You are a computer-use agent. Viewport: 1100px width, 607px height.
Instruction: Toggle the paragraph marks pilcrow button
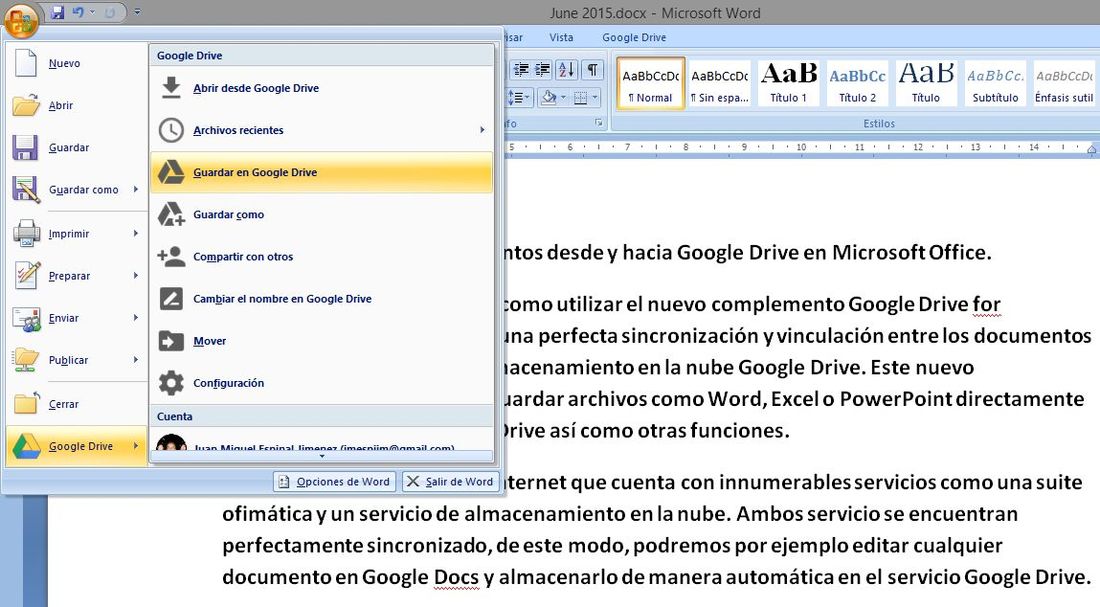[593, 69]
